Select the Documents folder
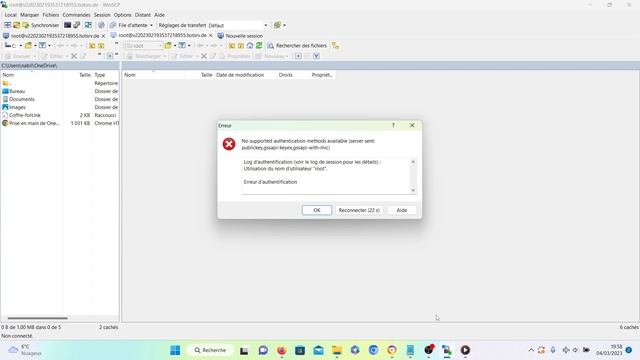Viewport: 640px width, 360px height. pos(18,99)
